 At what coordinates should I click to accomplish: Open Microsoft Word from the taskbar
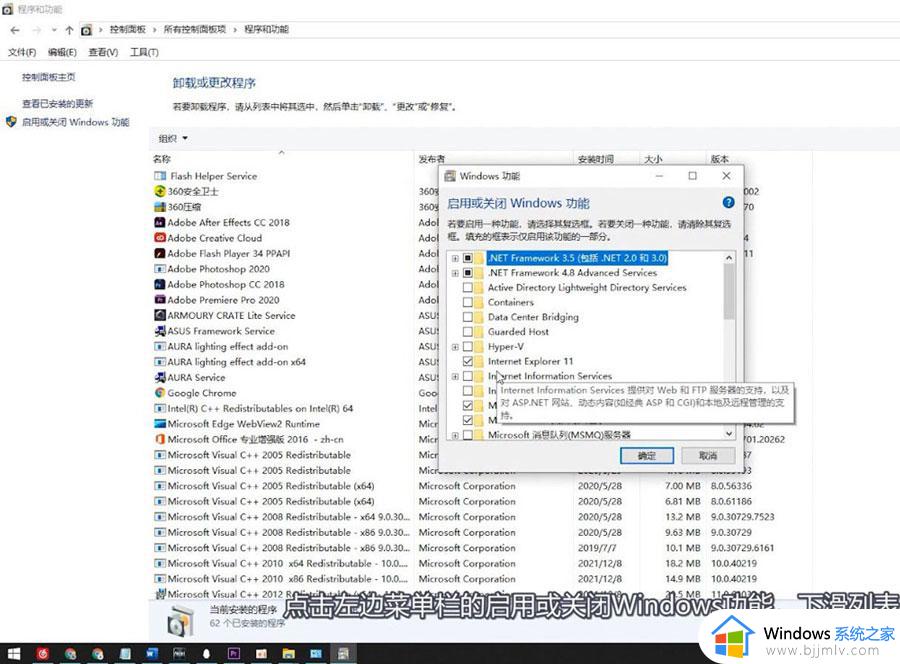[x=151, y=654]
